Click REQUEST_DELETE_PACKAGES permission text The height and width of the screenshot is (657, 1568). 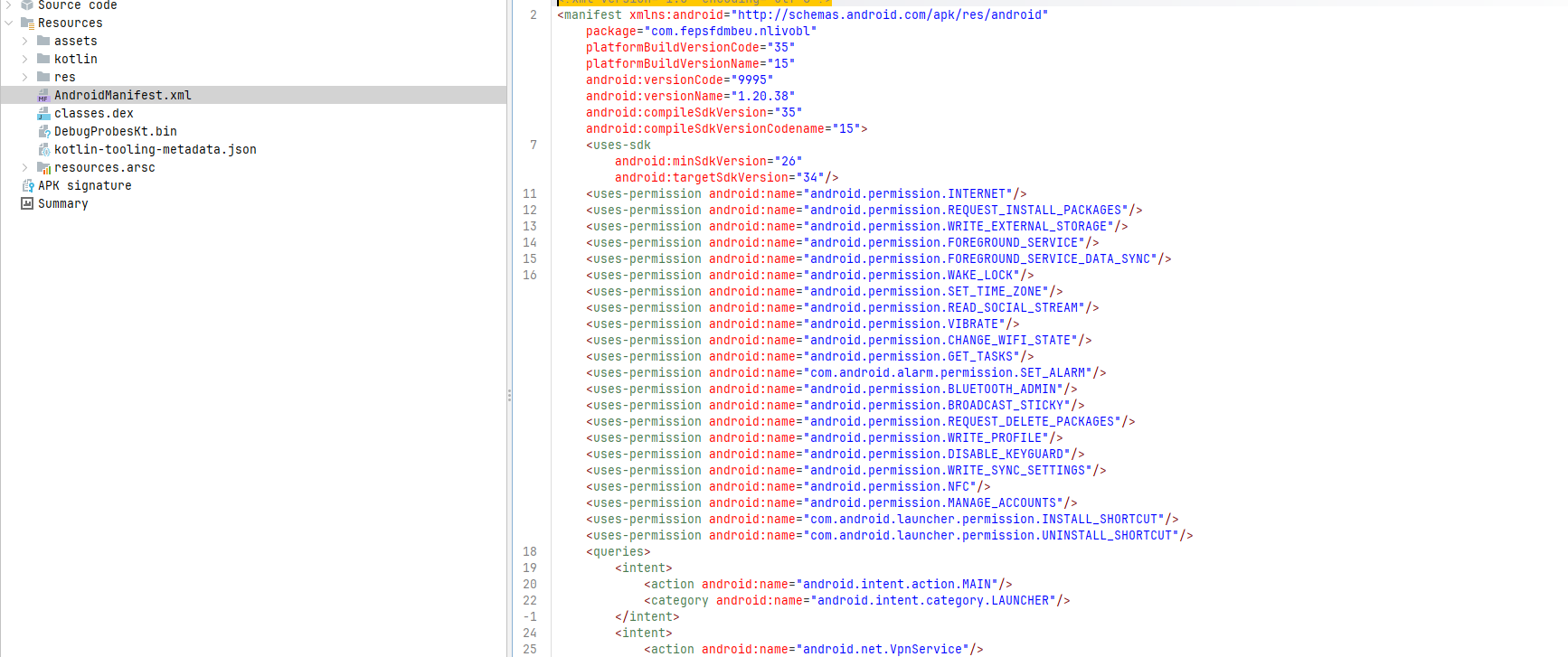click(1031, 421)
